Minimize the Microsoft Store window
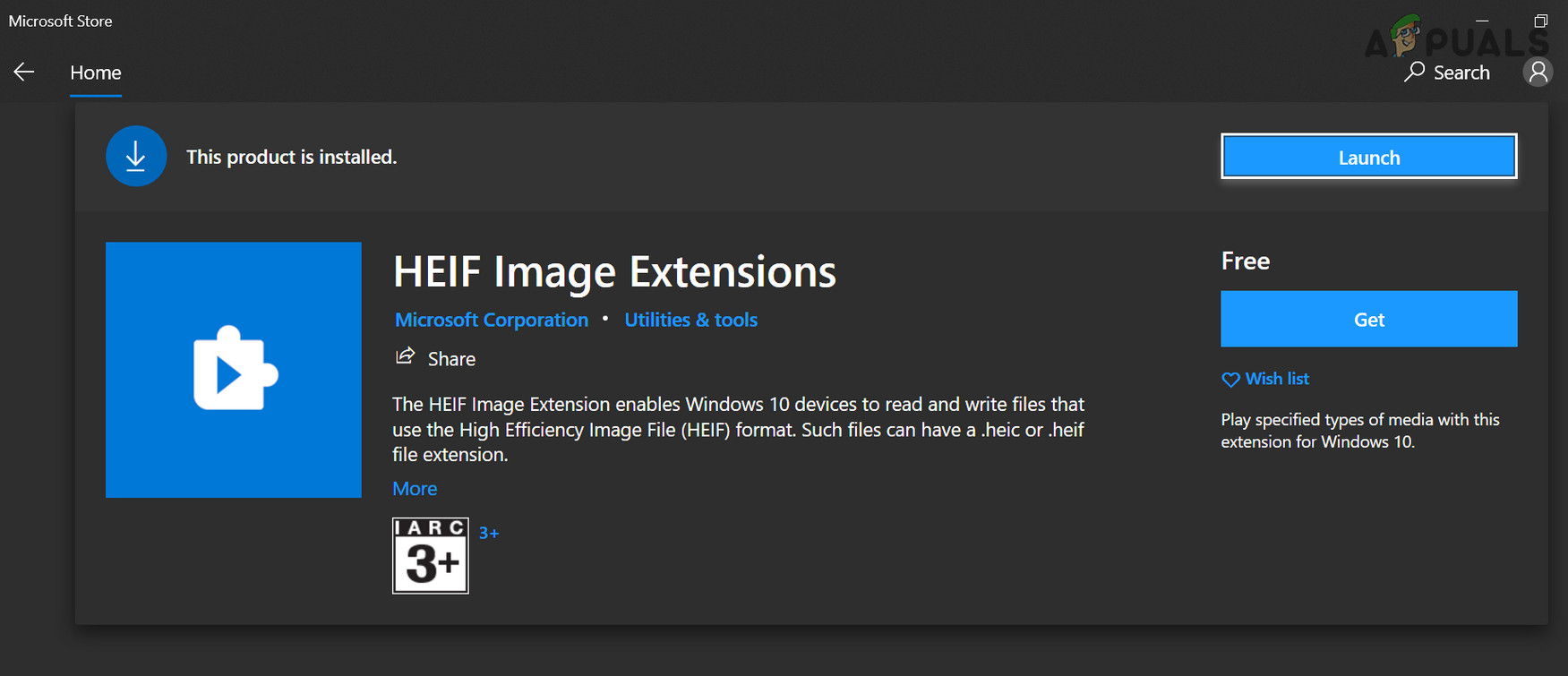 pos(1482,21)
